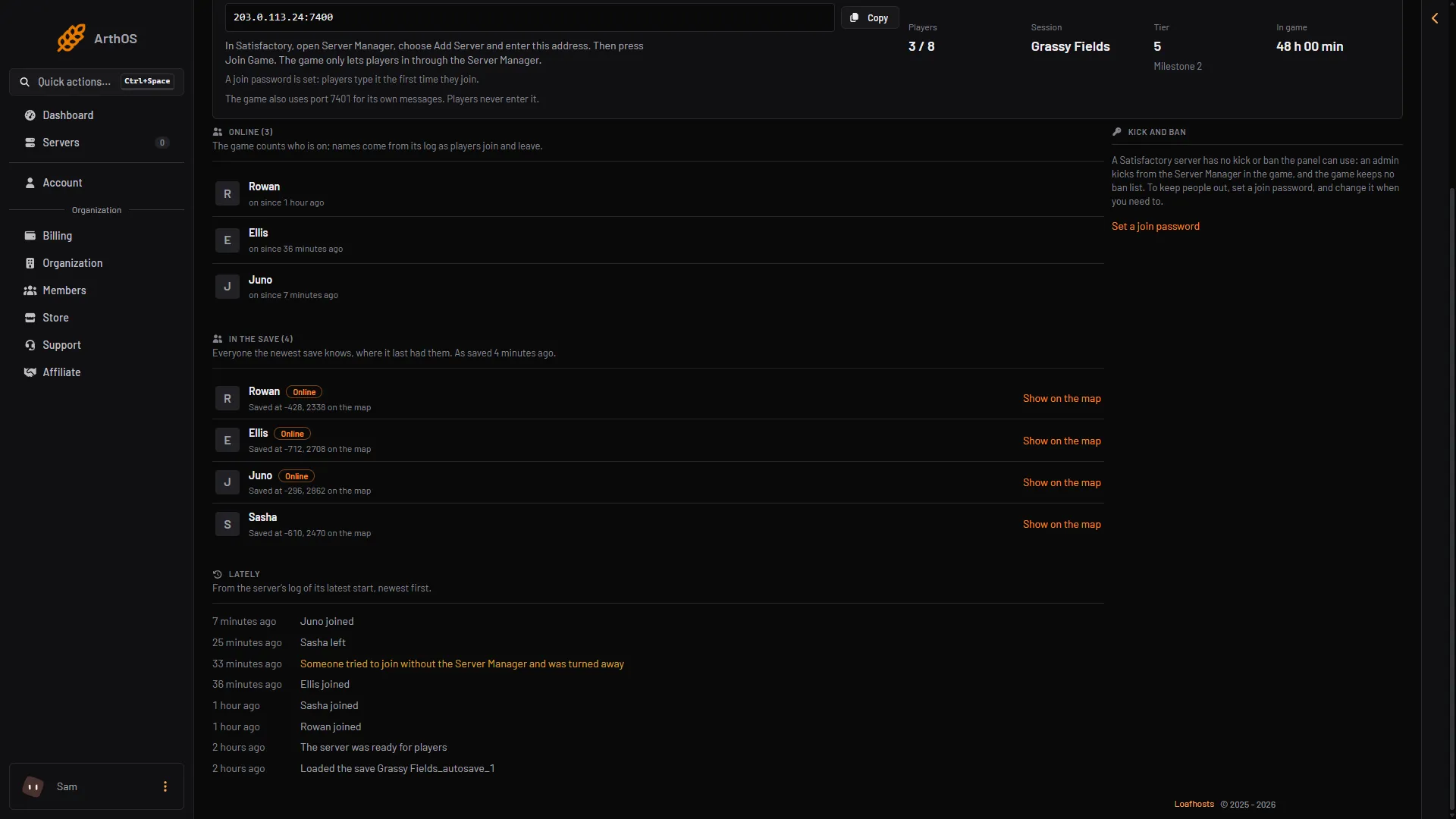Click the Online badge next to Juno

(x=297, y=476)
